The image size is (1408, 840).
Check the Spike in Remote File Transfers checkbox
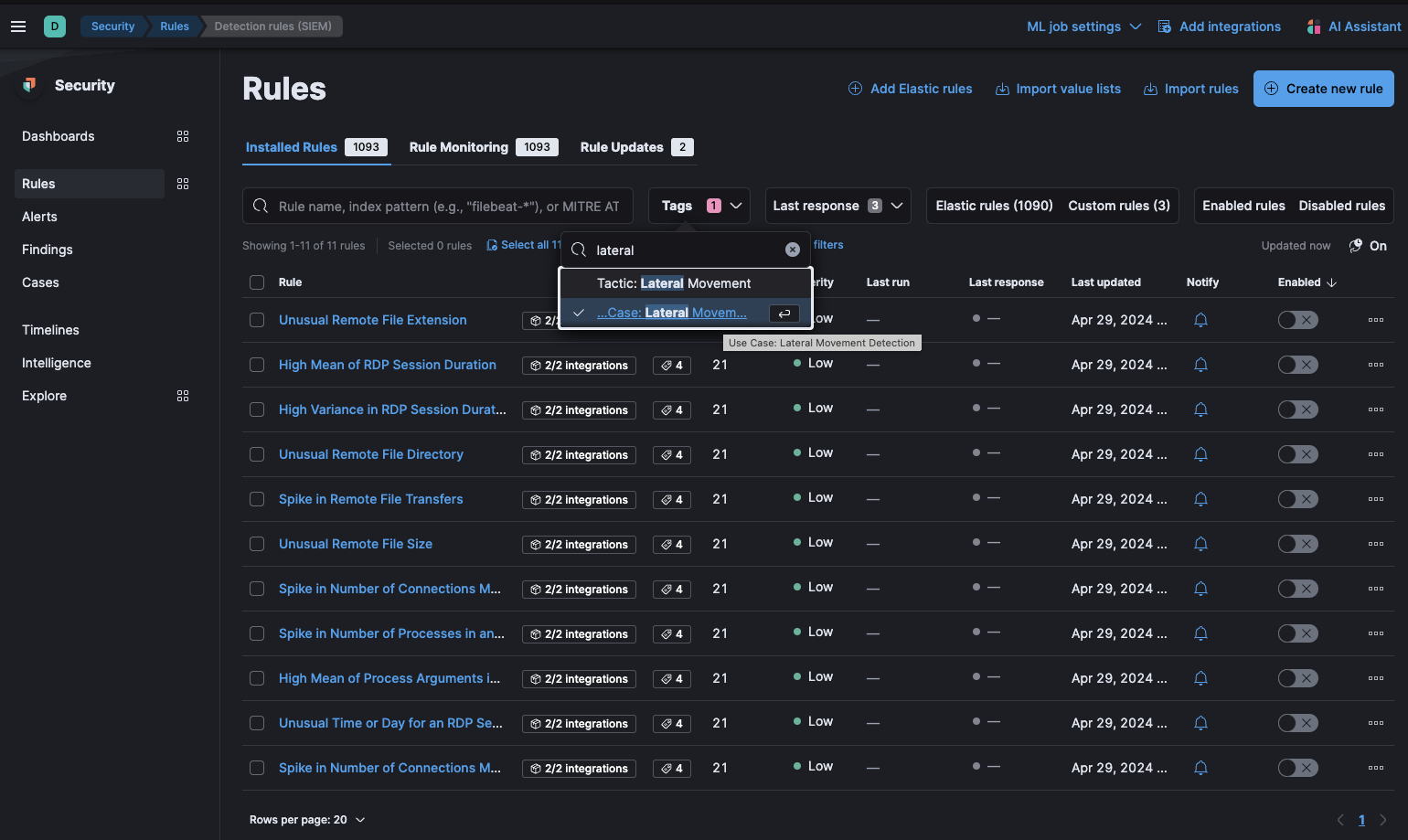pyautogui.click(x=256, y=499)
